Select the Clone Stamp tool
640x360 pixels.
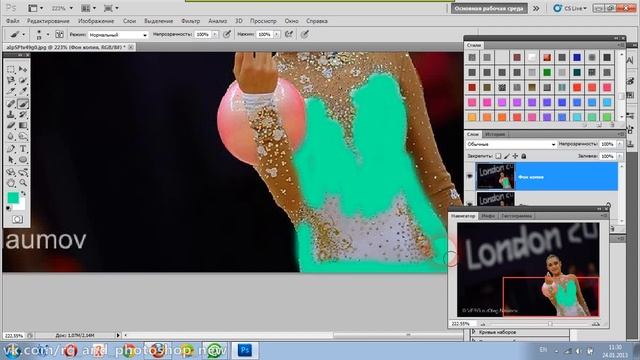(x=11, y=115)
